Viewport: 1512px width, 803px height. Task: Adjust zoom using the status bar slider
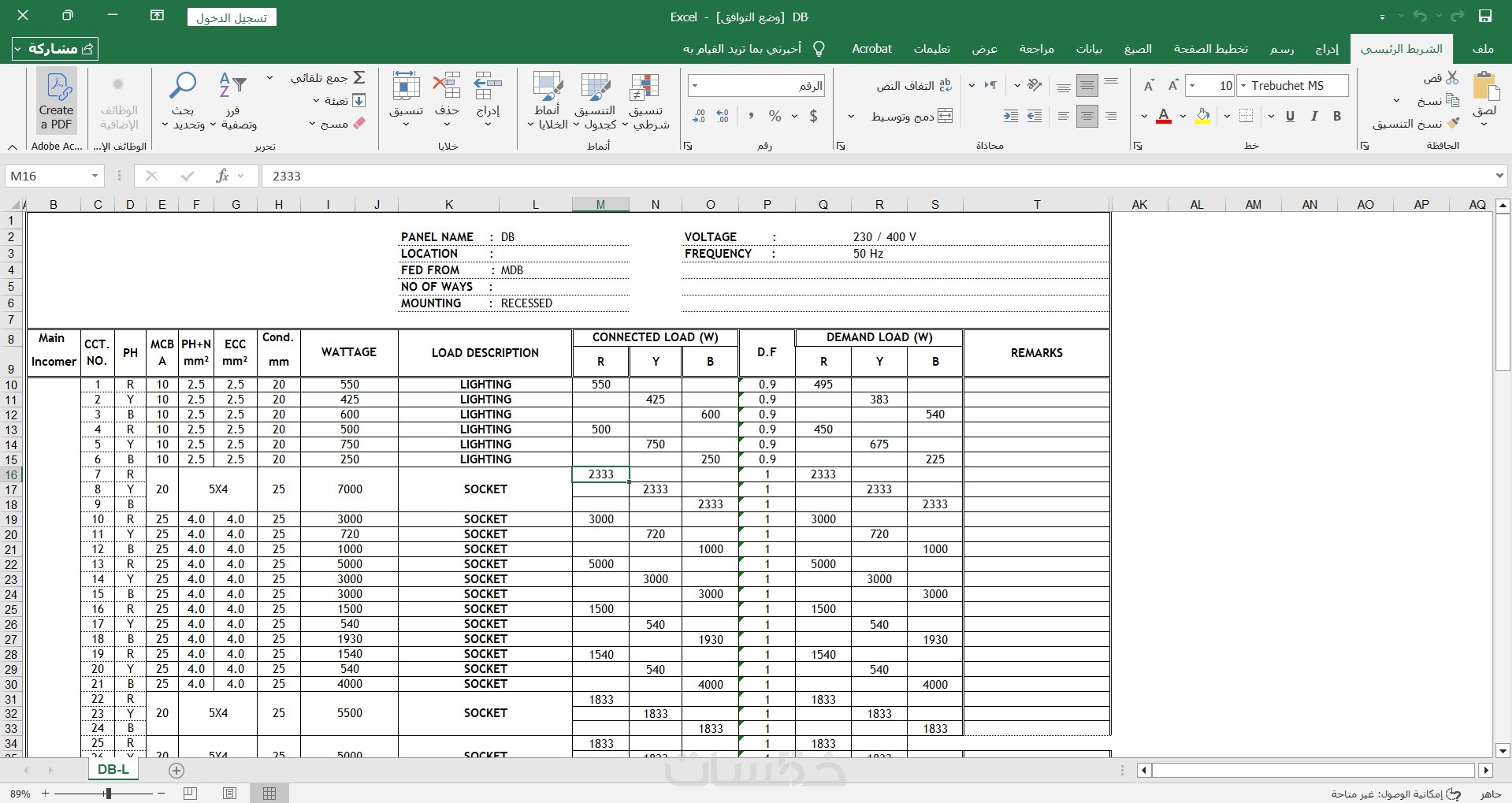click(x=108, y=794)
